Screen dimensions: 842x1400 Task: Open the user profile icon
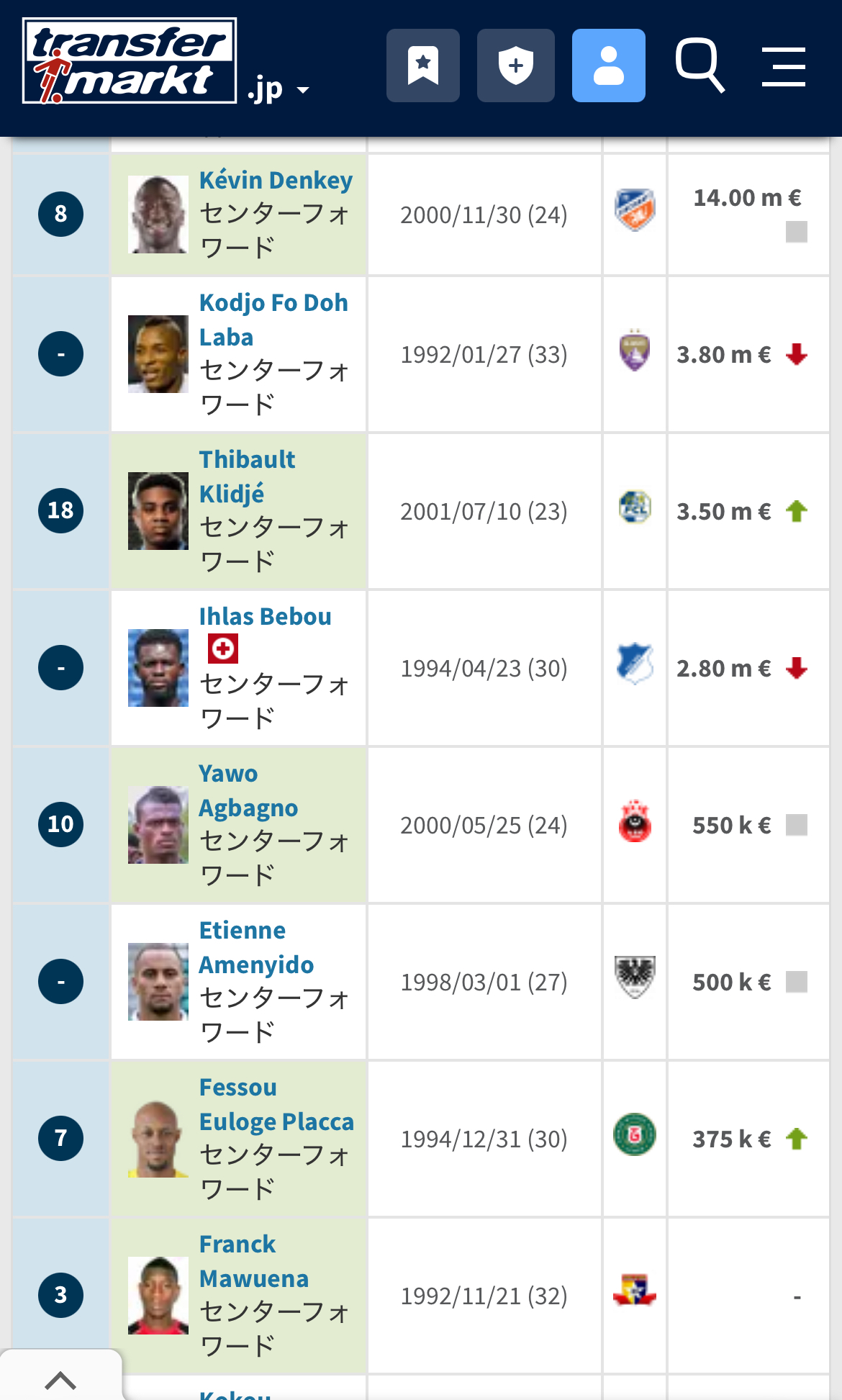609,66
